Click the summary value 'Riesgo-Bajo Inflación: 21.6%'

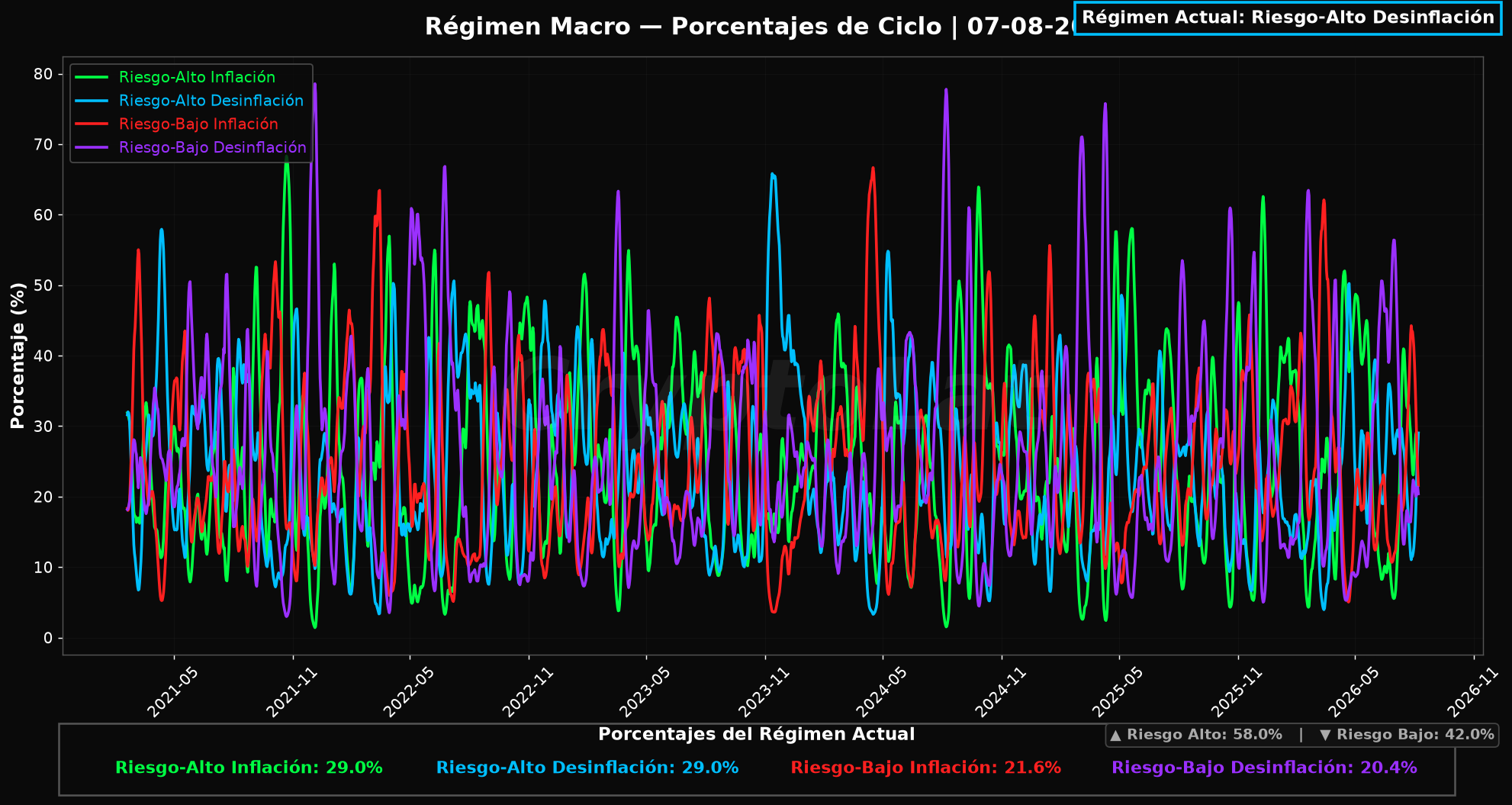(926, 768)
